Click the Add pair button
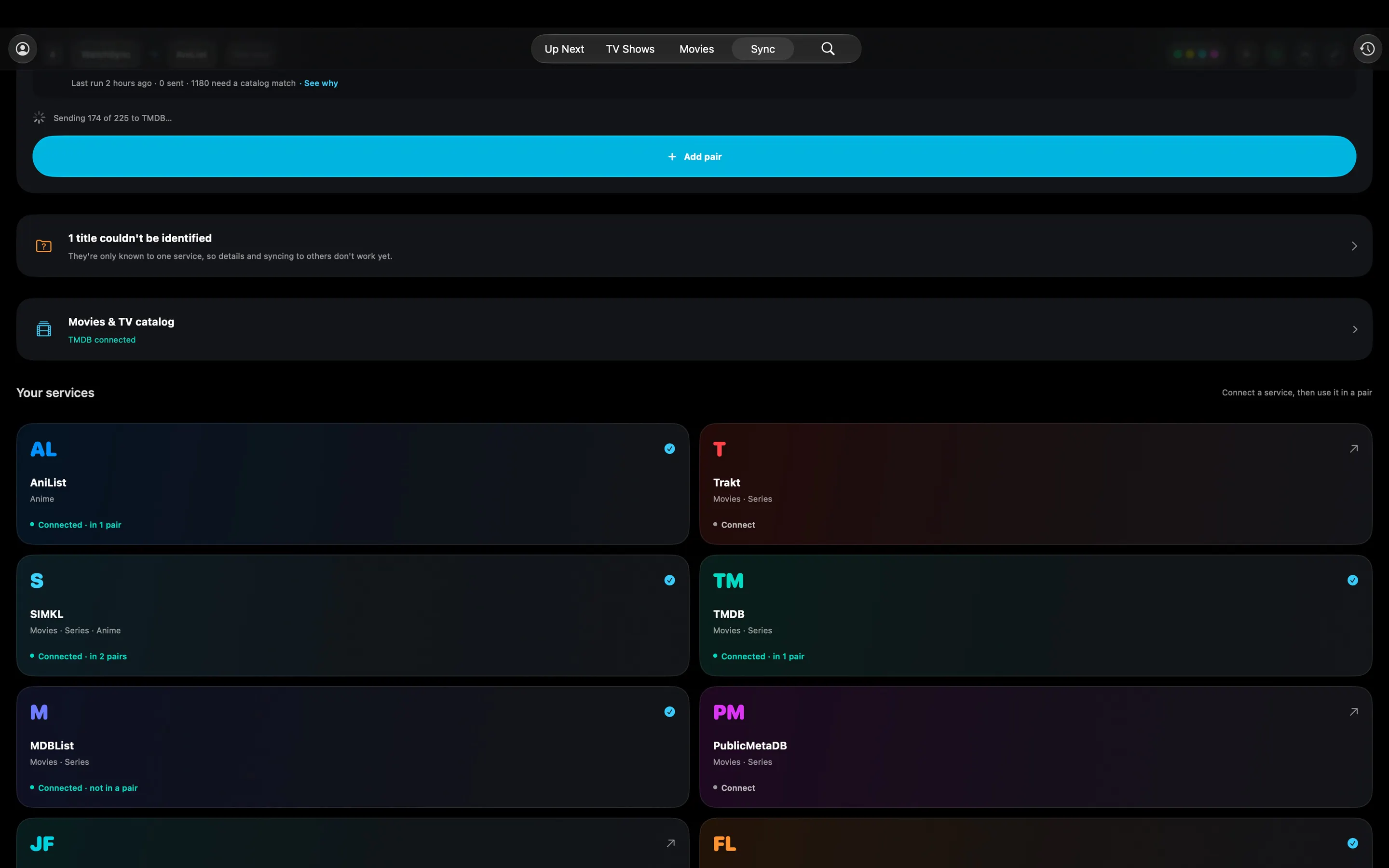The width and height of the screenshot is (1389, 868). tap(694, 157)
